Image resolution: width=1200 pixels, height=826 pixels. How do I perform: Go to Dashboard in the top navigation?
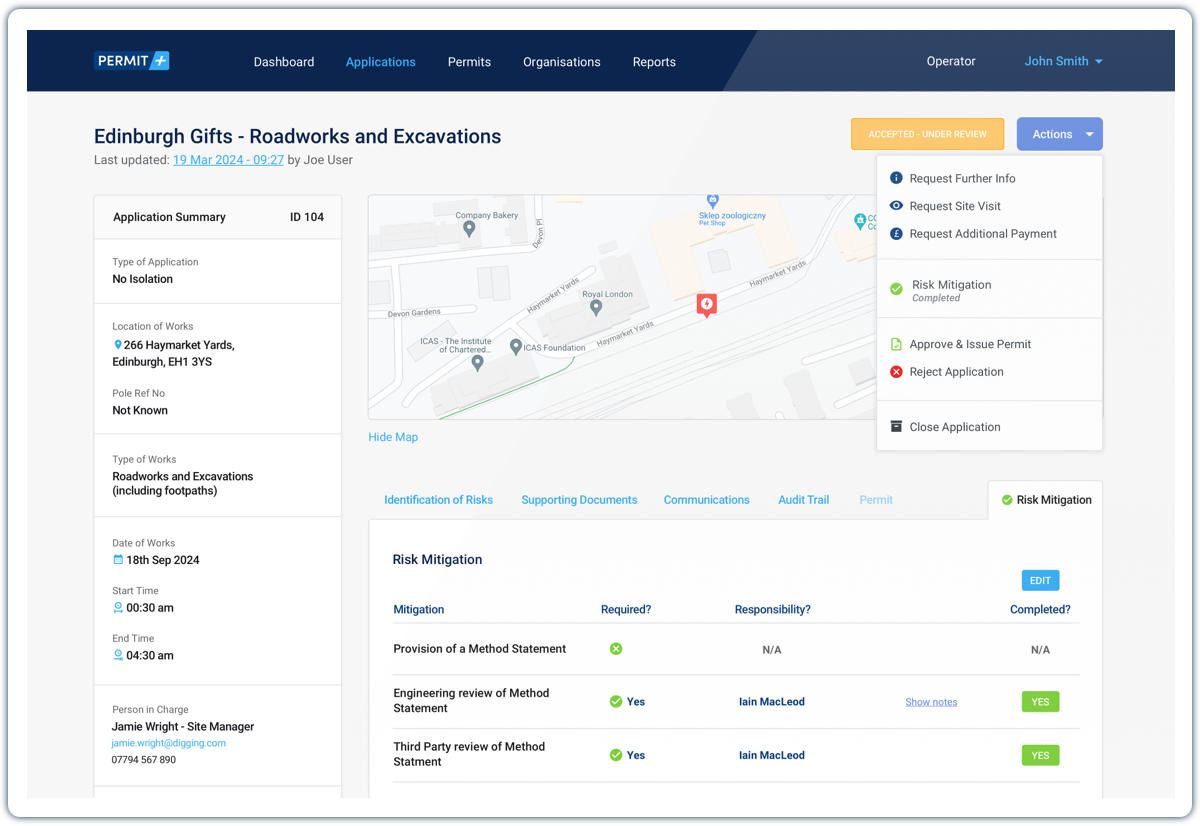pos(284,62)
